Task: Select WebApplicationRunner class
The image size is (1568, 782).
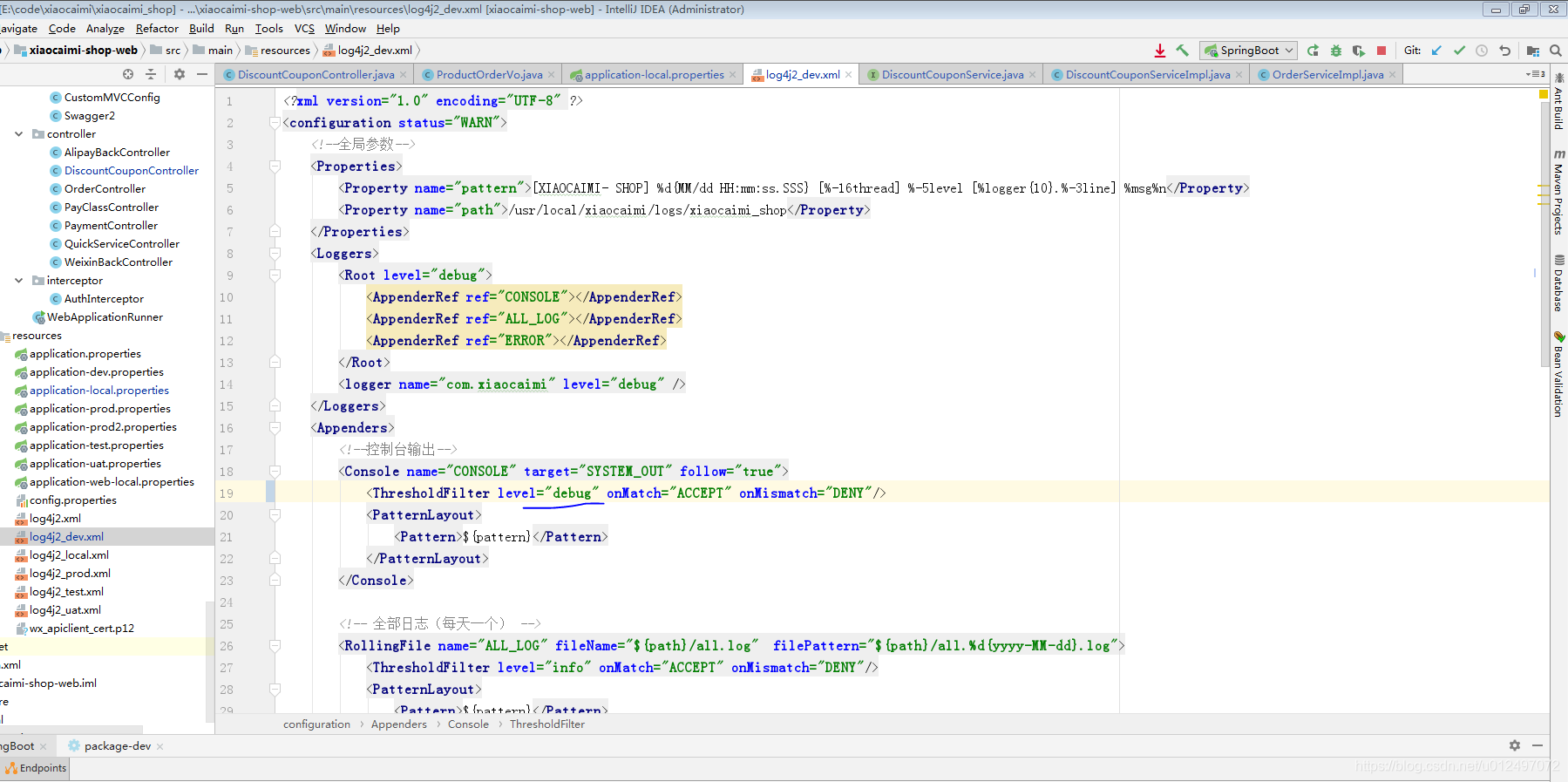Action: (x=105, y=316)
